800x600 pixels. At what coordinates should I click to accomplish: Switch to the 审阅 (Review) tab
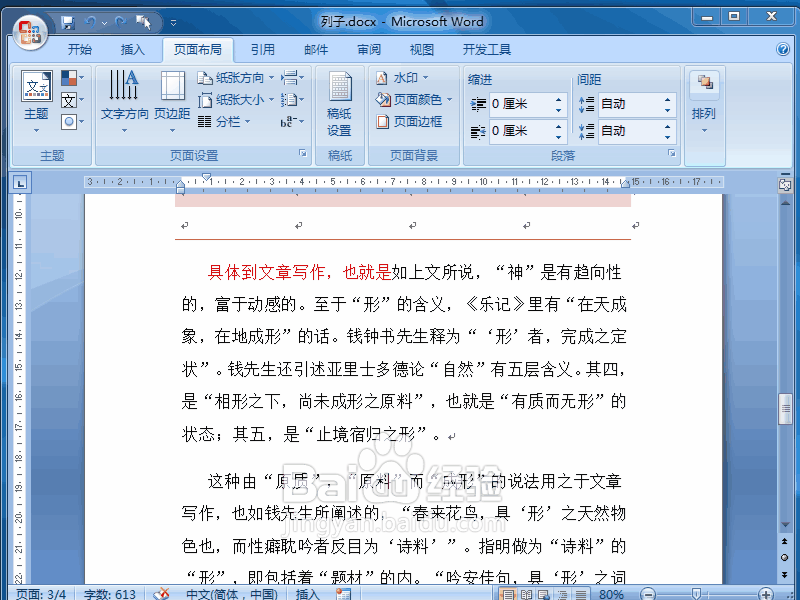[x=369, y=50]
